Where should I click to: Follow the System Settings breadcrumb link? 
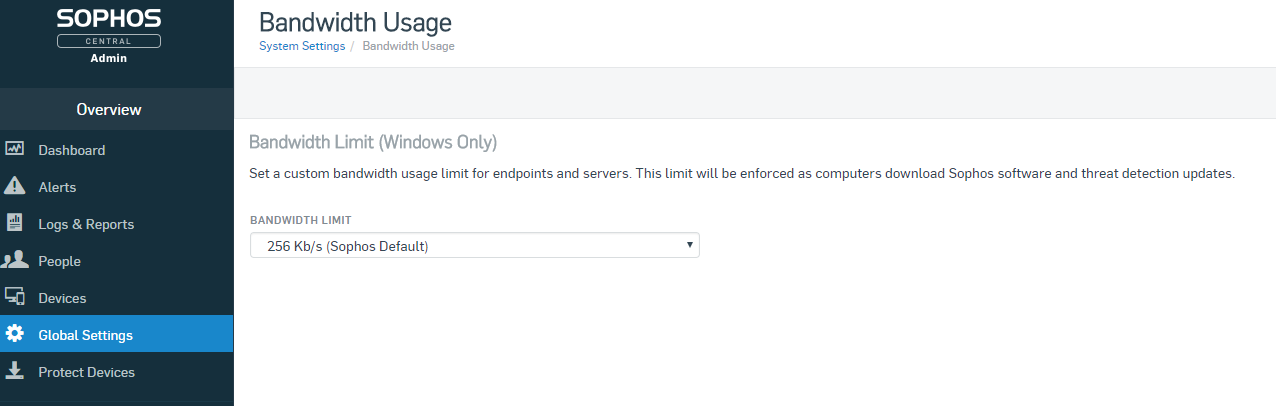(302, 46)
